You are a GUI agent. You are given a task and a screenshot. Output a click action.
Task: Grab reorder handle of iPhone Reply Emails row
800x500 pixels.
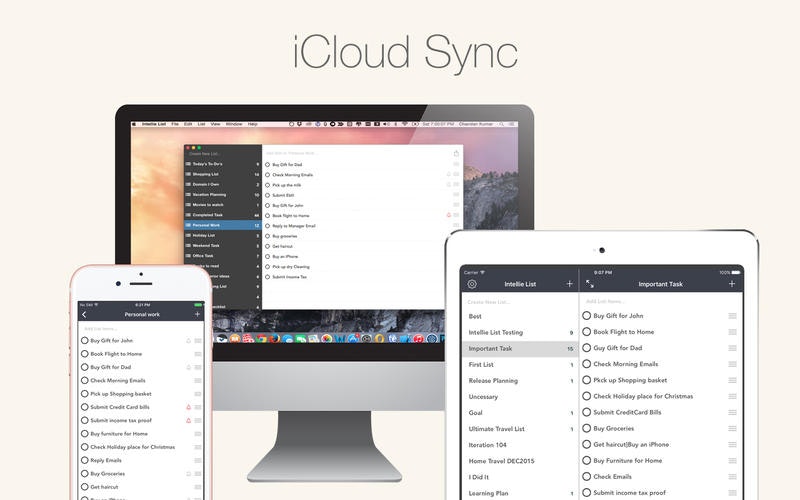tap(197, 460)
